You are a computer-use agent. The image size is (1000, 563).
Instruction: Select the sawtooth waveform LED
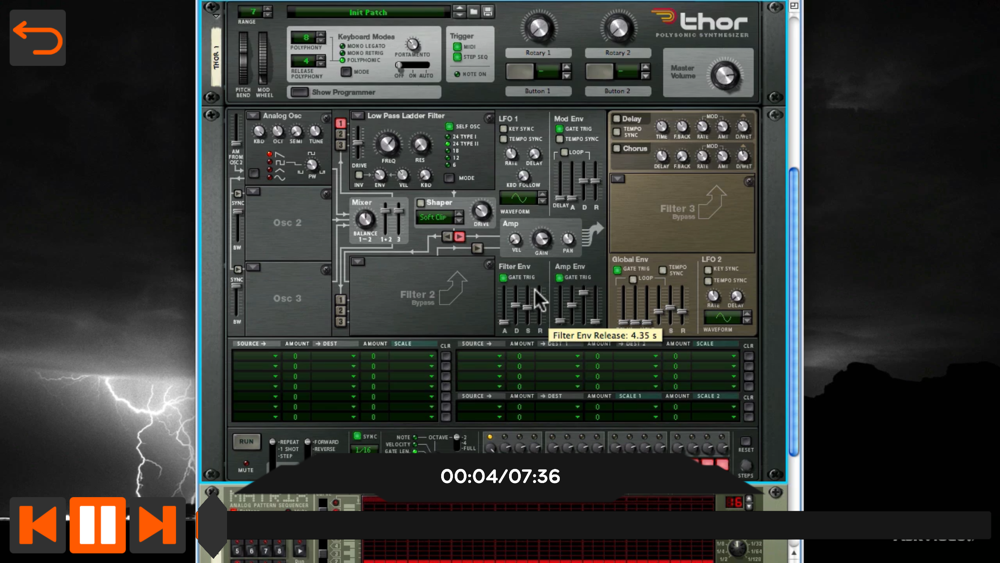(270, 155)
